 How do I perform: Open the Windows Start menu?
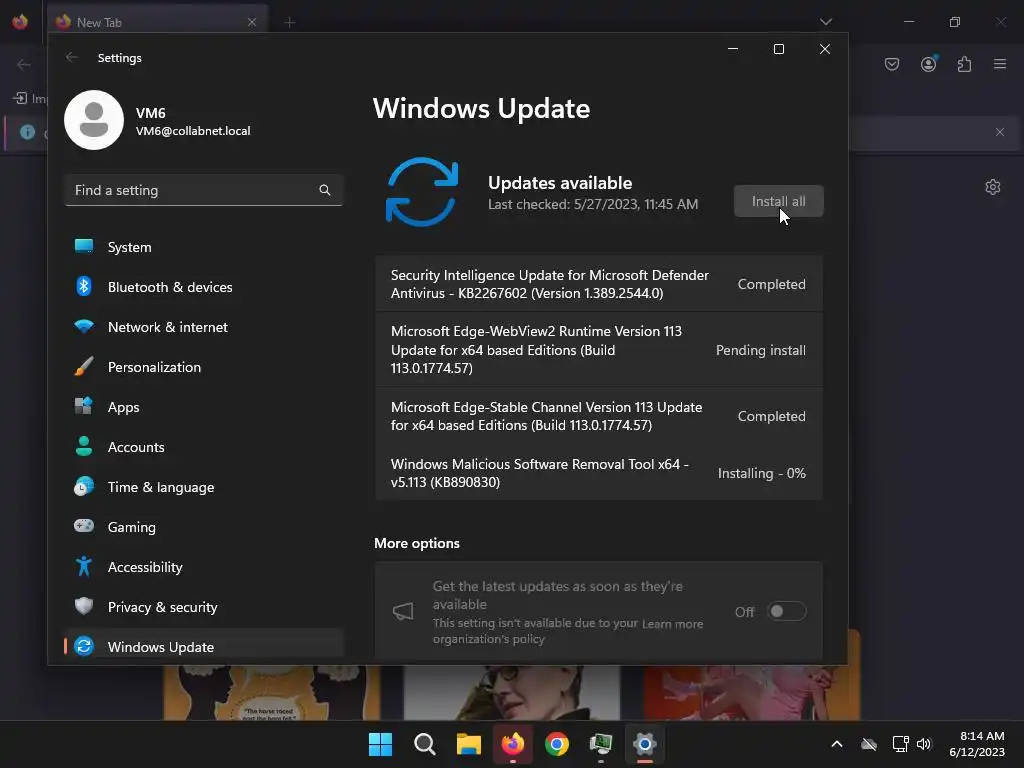click(380, 744)
